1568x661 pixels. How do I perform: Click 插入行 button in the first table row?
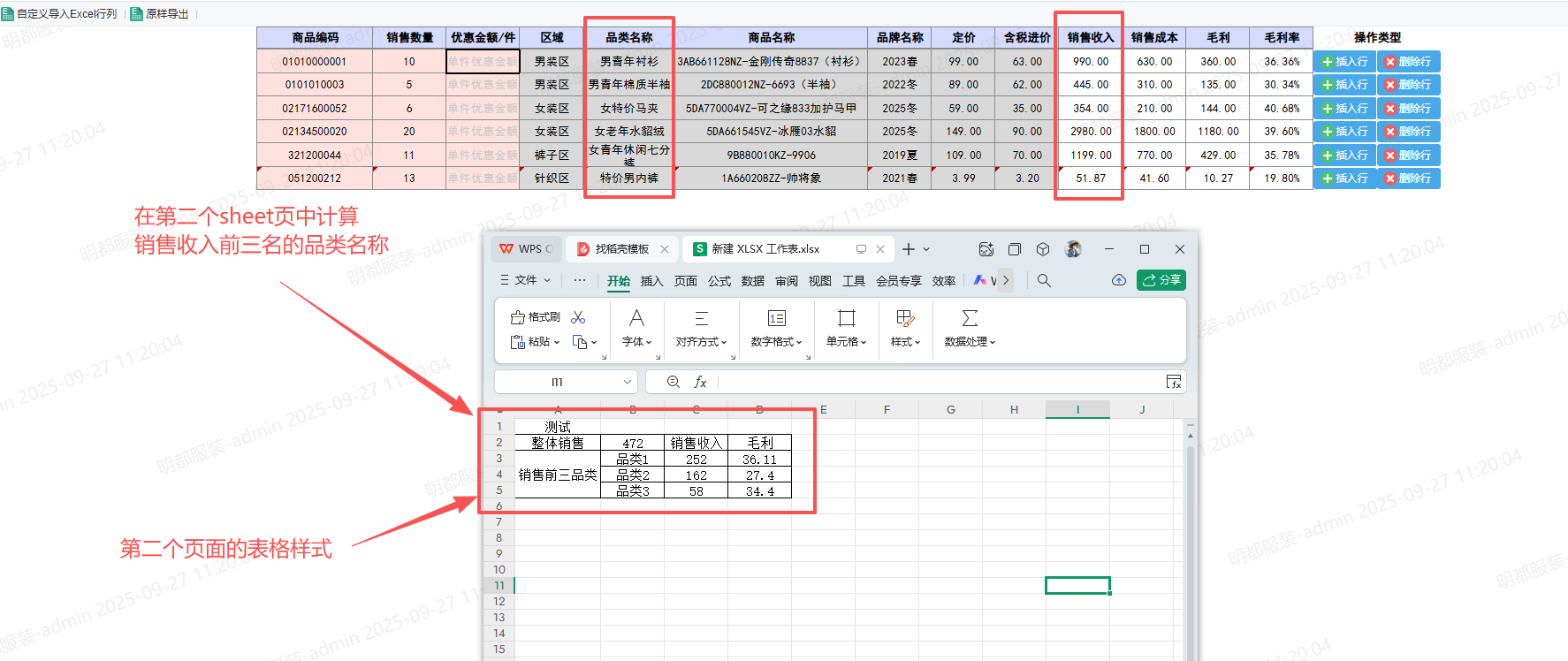tap(1344, 62)
